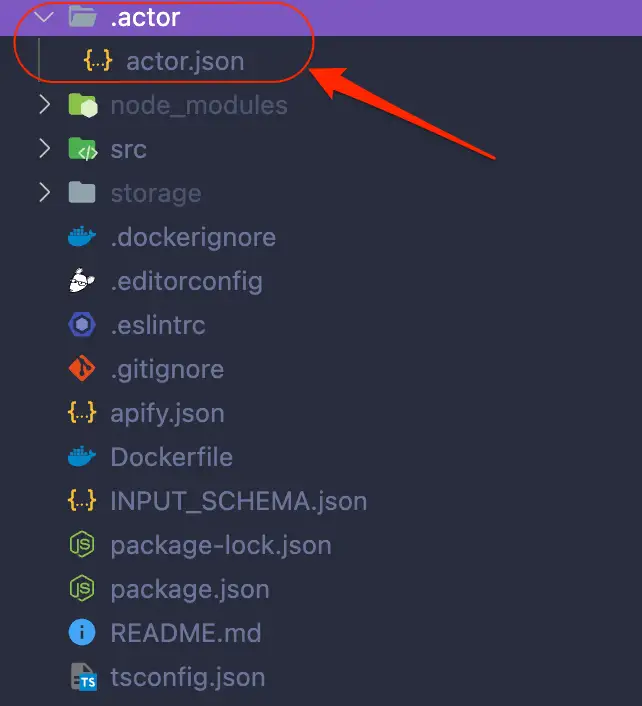The image size is (642, 706).
Task: Open the apify.json file
Action: [x=167, y=413]
